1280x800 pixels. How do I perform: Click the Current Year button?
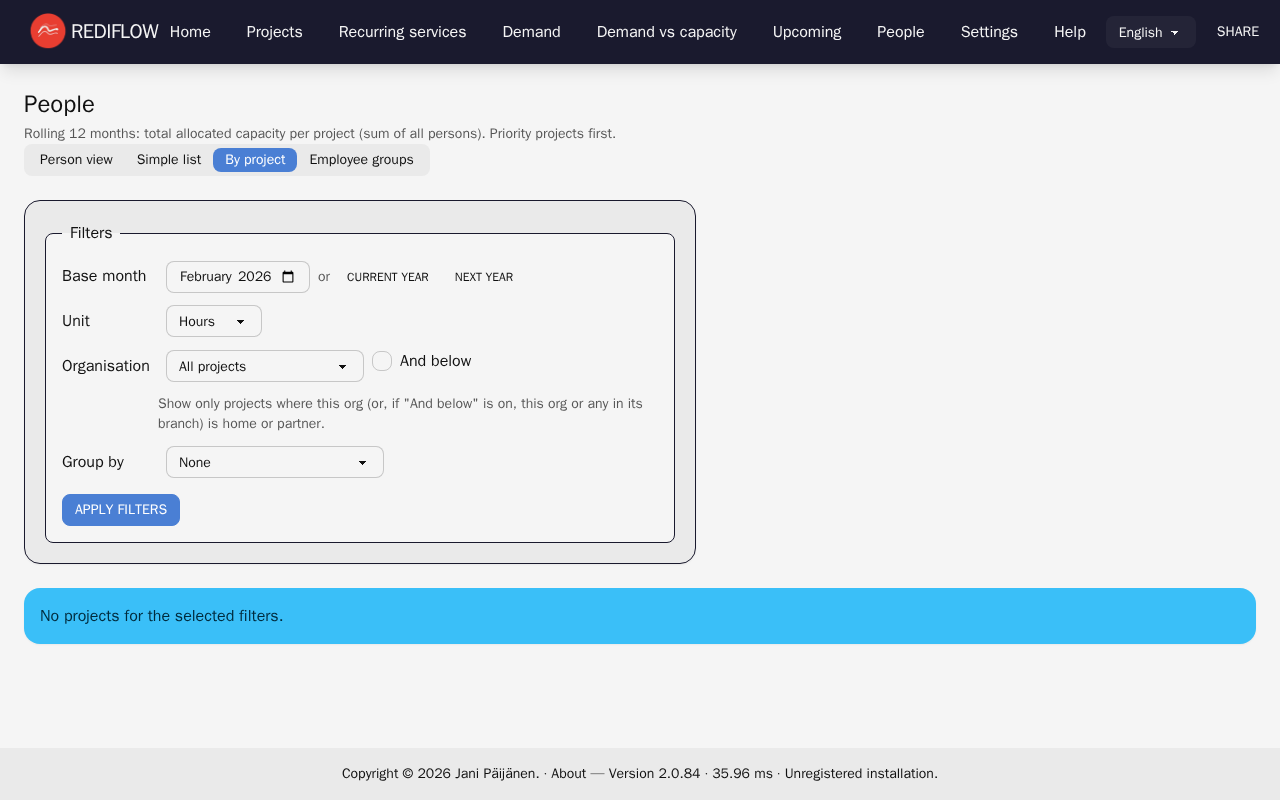387,277
